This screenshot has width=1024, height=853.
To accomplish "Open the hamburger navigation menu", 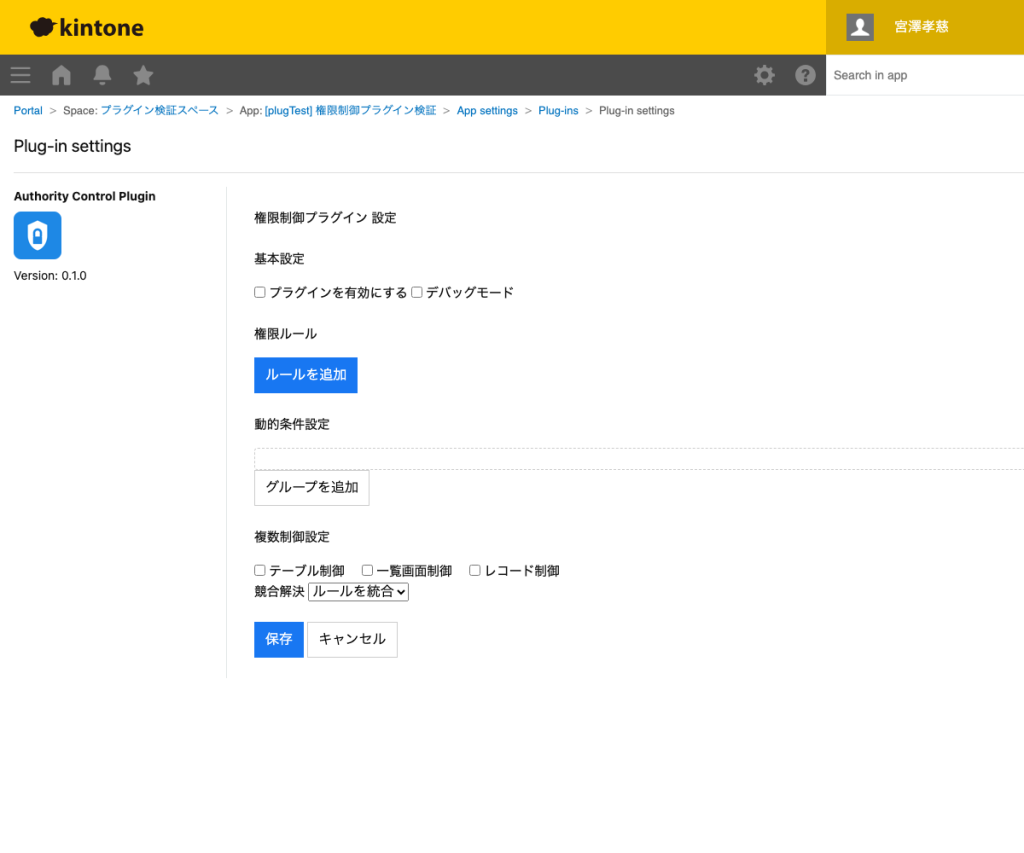I will (20, 75).
